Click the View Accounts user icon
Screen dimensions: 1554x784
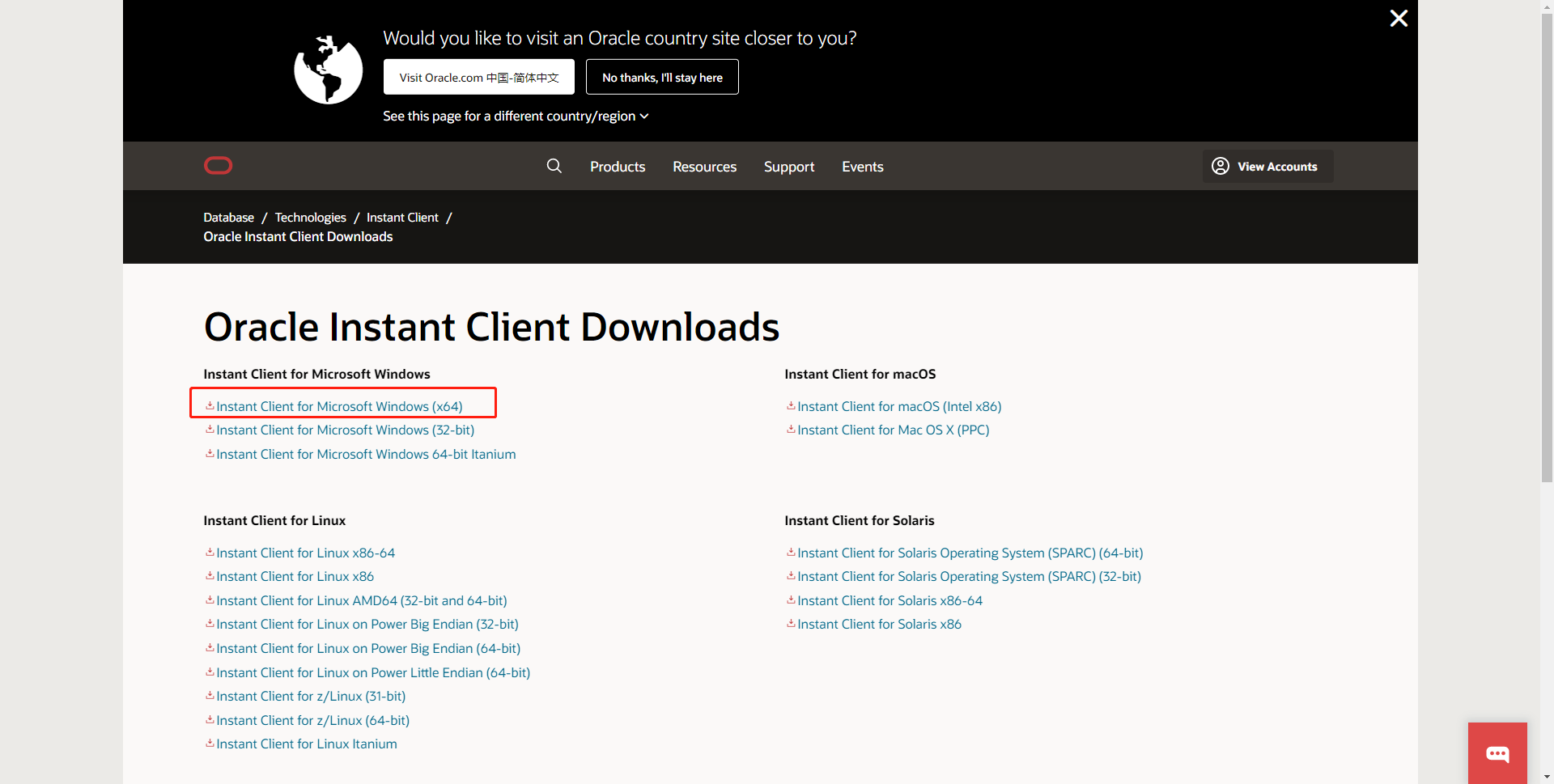click(1221, 166)
